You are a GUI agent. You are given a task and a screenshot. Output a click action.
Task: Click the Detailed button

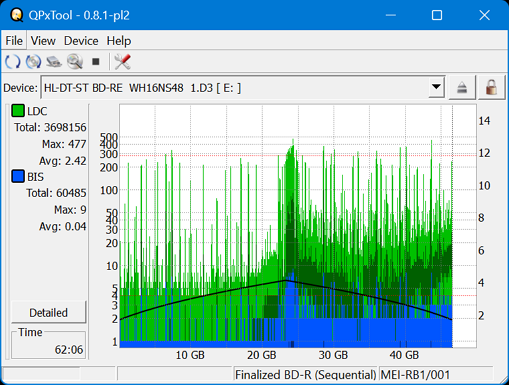tap(49, 313)
